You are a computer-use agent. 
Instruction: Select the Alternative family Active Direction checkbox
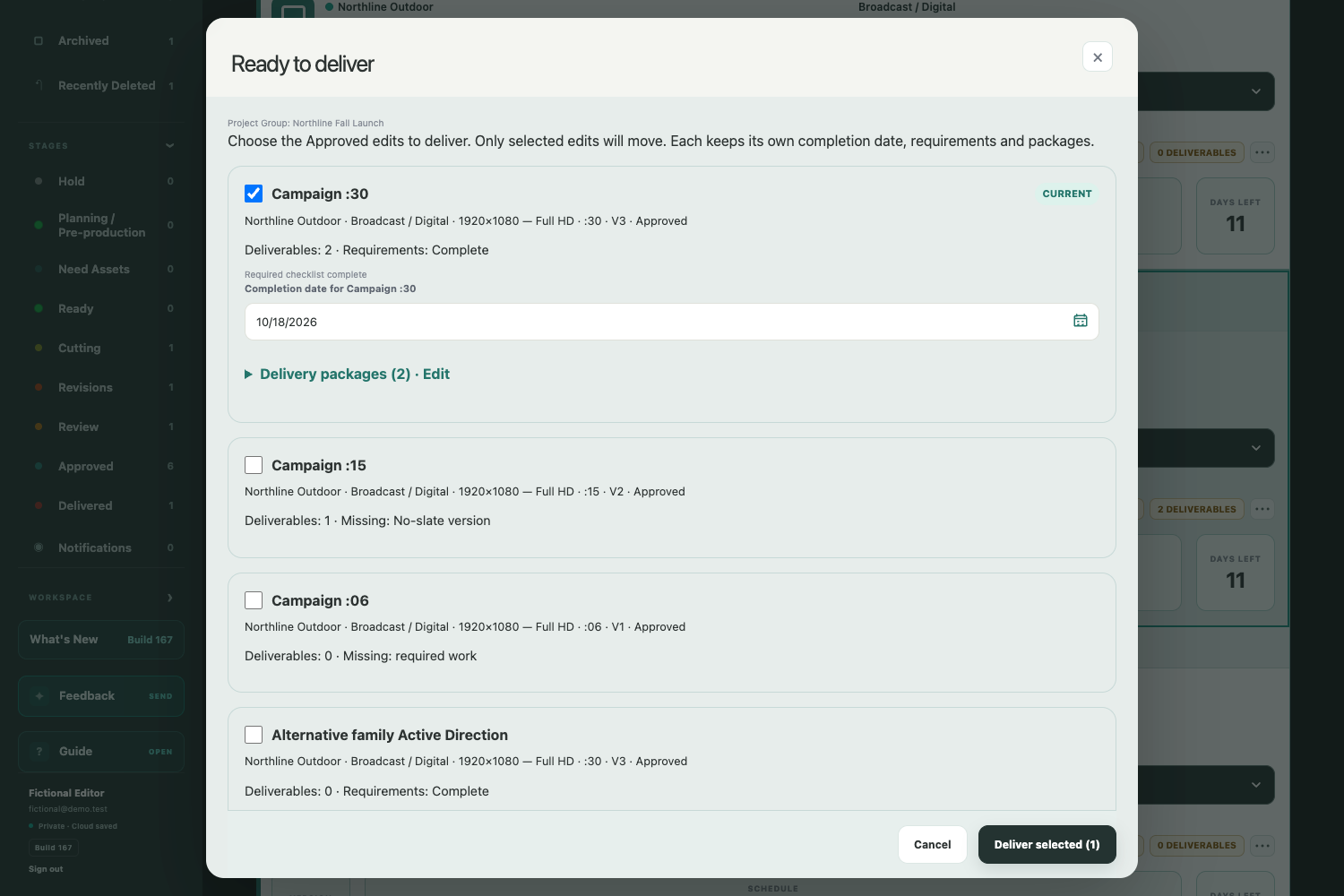tap(254, 735)
